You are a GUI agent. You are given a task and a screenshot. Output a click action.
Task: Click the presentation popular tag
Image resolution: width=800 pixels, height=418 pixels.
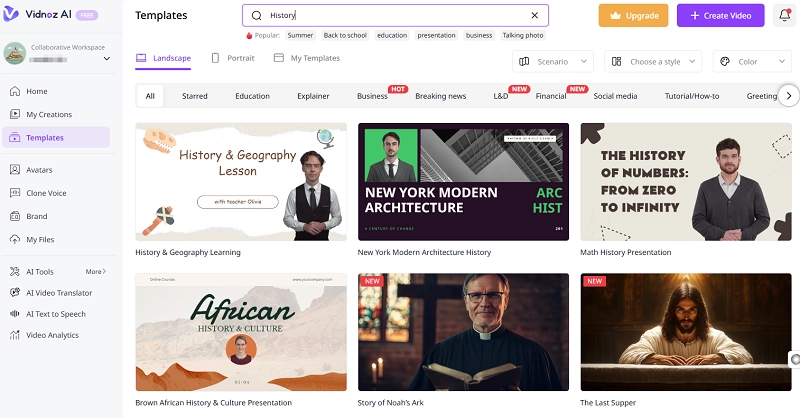436,35
